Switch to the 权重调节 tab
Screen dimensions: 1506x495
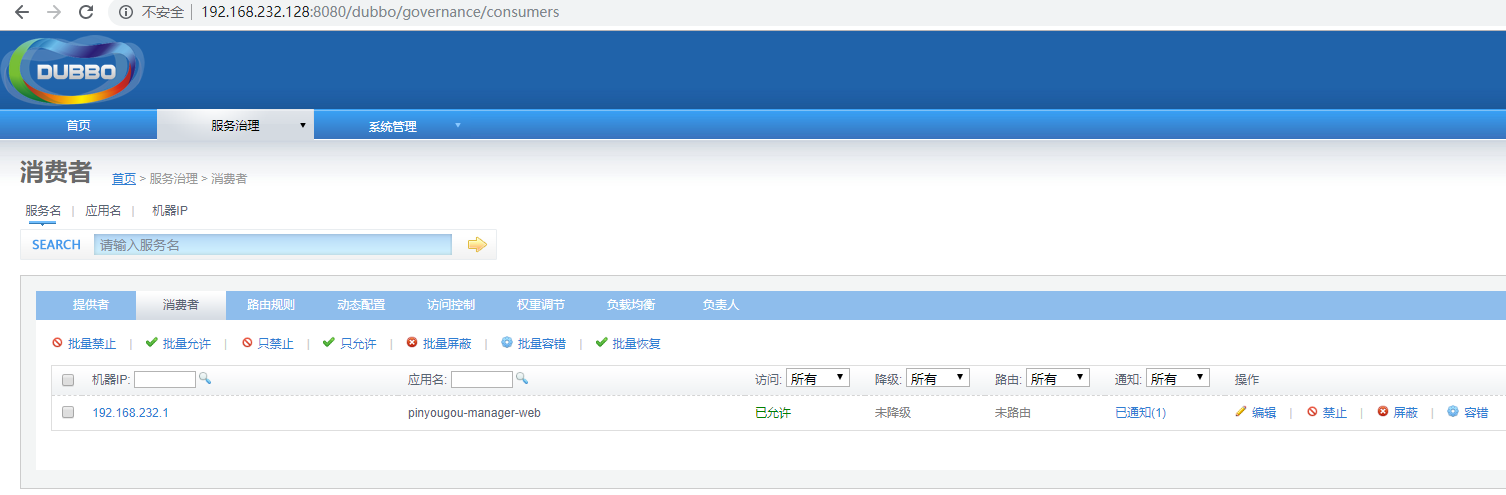pos(541,305)
